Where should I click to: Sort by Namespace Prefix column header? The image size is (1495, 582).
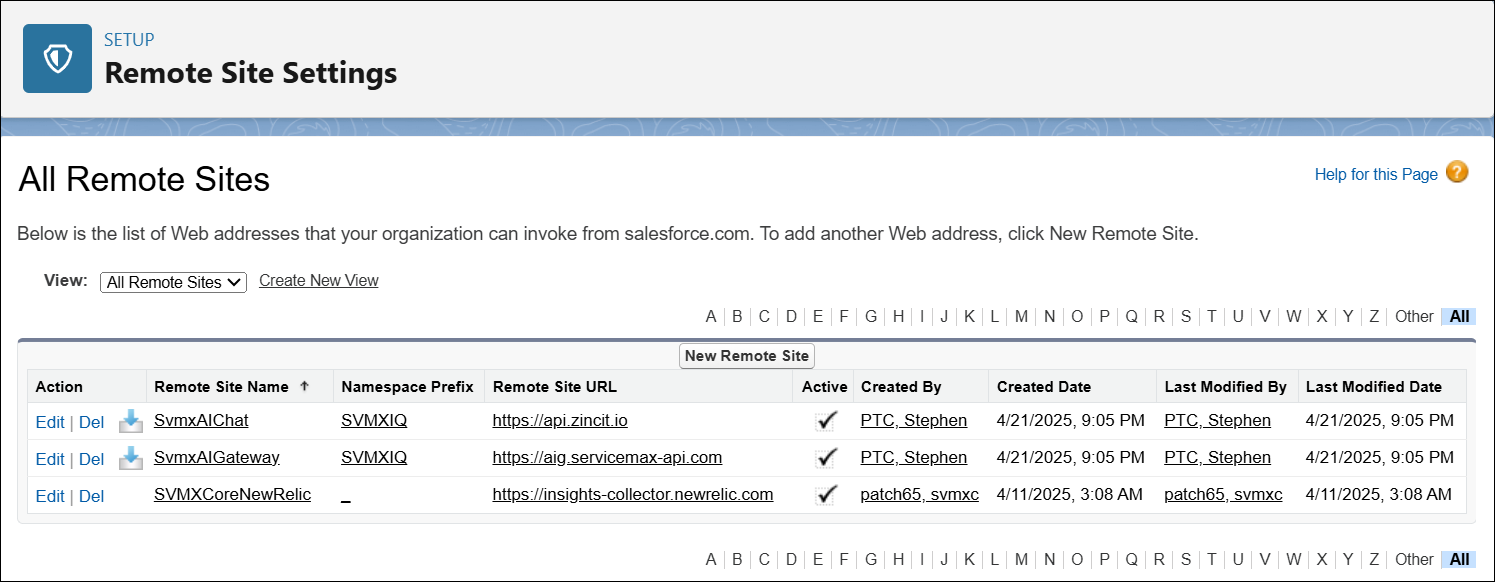407,387
